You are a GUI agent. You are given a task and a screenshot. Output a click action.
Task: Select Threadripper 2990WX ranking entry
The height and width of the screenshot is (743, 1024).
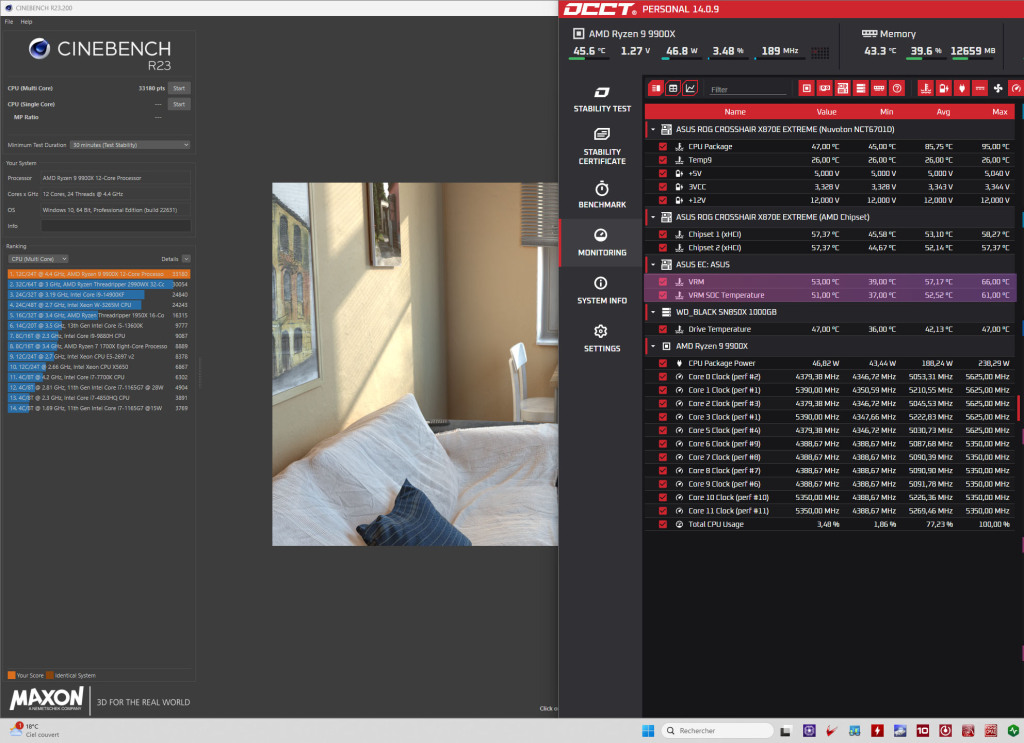coord(99,284)
